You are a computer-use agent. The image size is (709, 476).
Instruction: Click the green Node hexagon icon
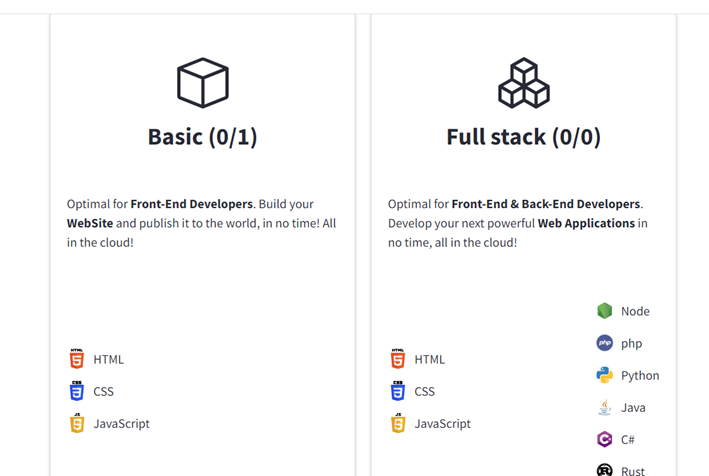tap(605, 311)
